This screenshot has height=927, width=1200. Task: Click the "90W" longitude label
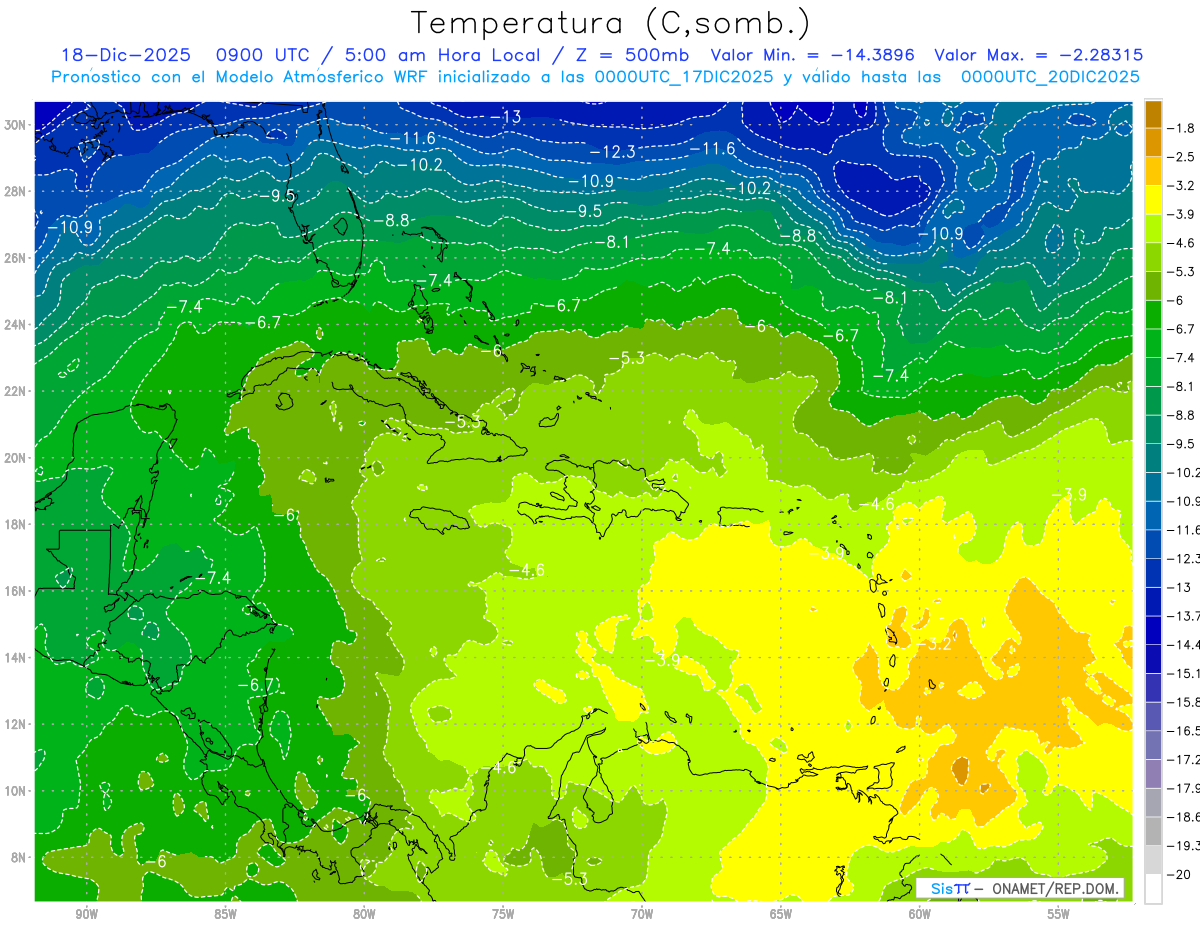(x=87, y=912)
